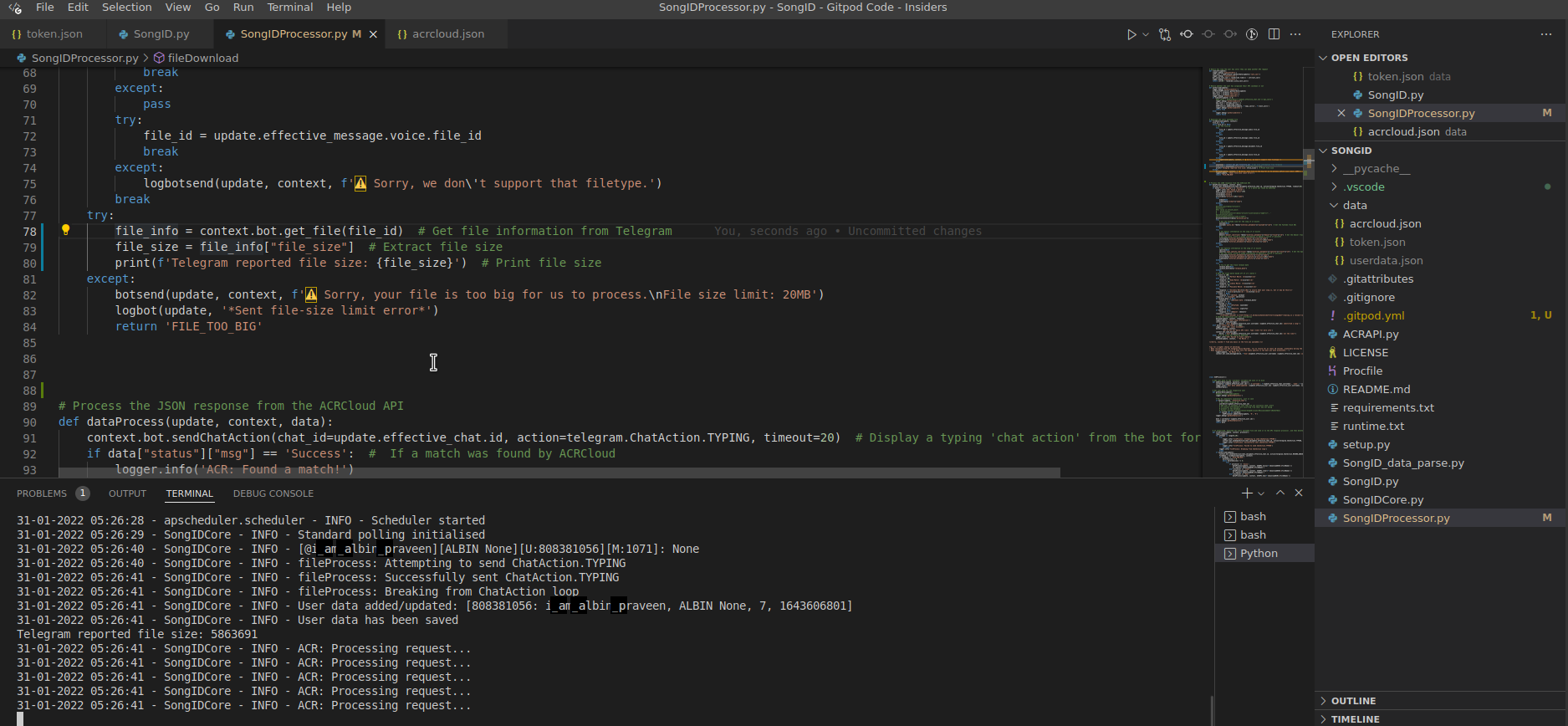The image size is (1568, 726).
Task: Open the .gitignore file
Action: 1368,298
